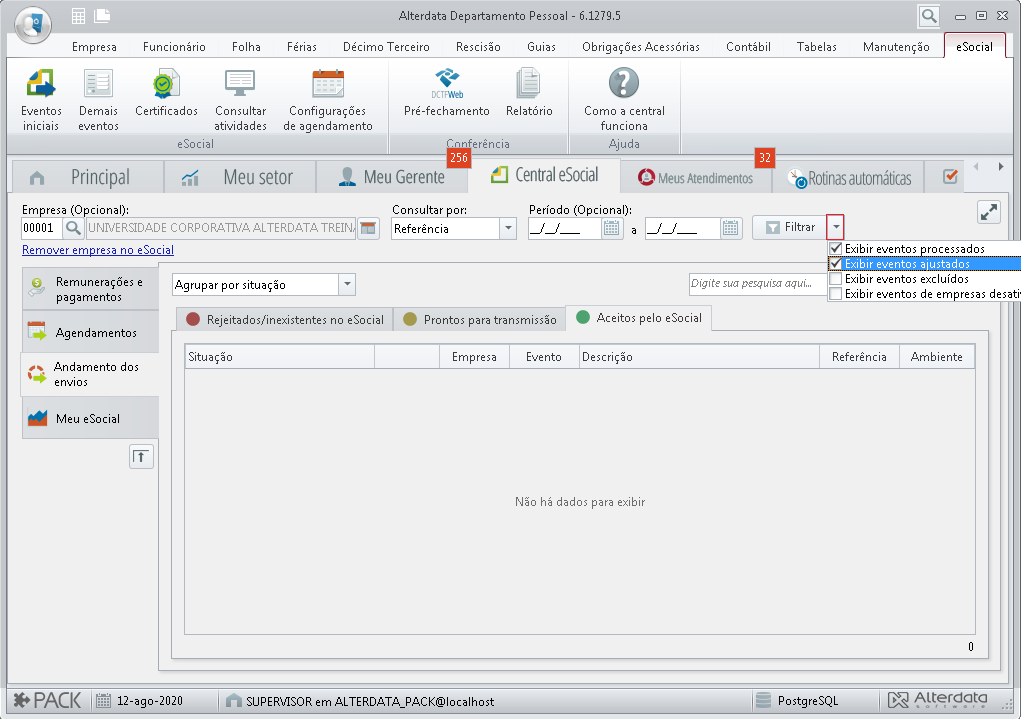
Task: Sort by the Referência column header
Action: 859,357
